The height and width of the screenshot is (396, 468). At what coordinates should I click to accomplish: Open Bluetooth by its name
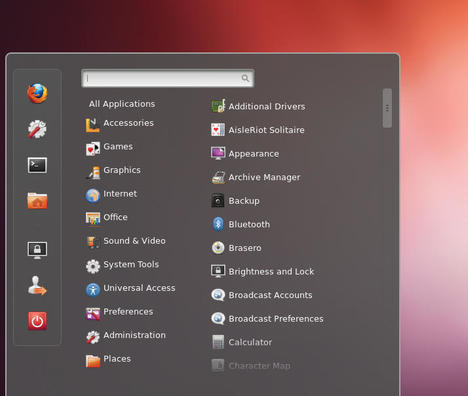249,224
